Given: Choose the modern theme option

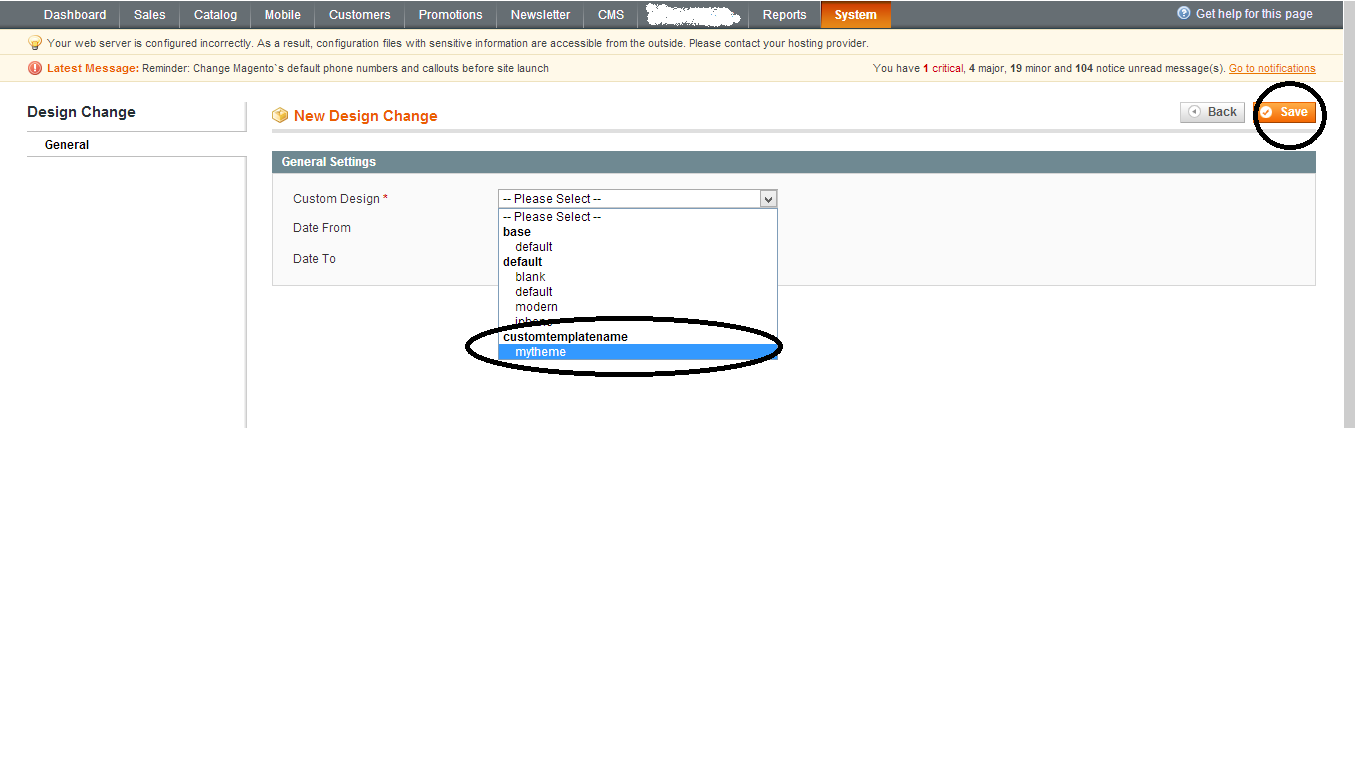Looking at the screenshot, I should (x=536, y=307).
